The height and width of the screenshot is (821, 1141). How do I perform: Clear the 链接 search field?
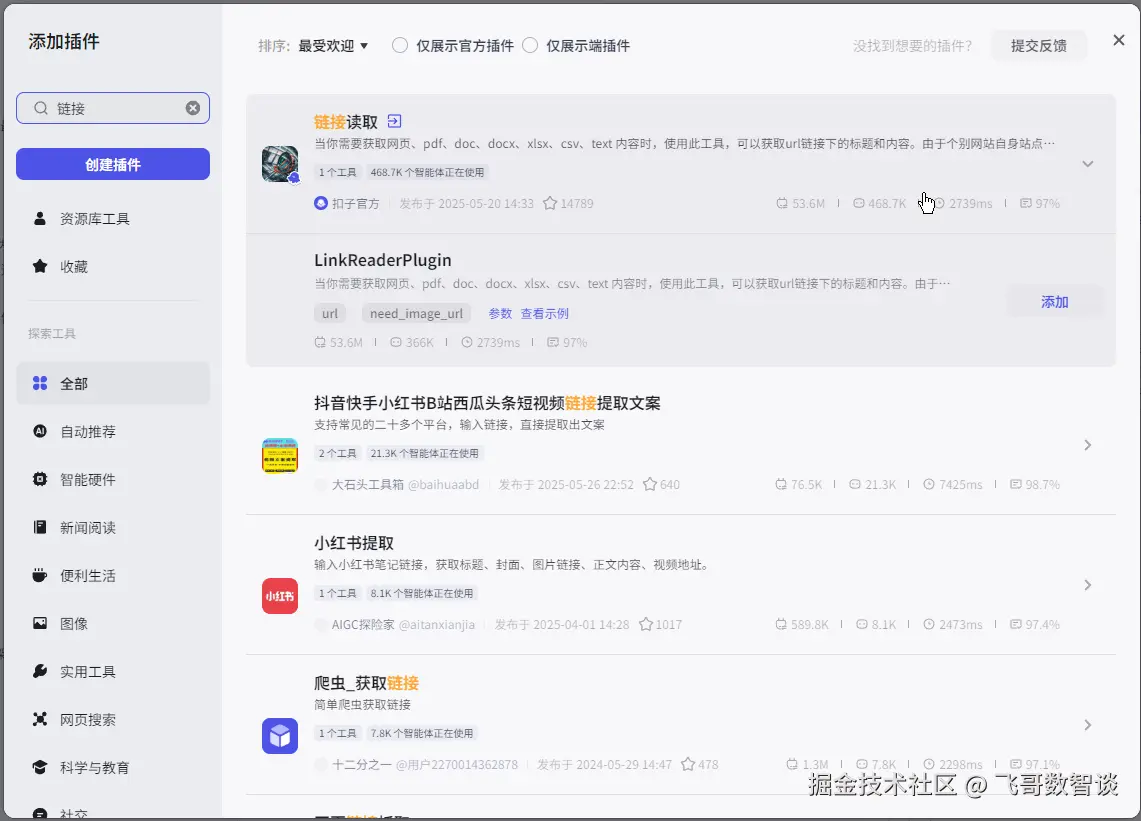pos(193,108)
